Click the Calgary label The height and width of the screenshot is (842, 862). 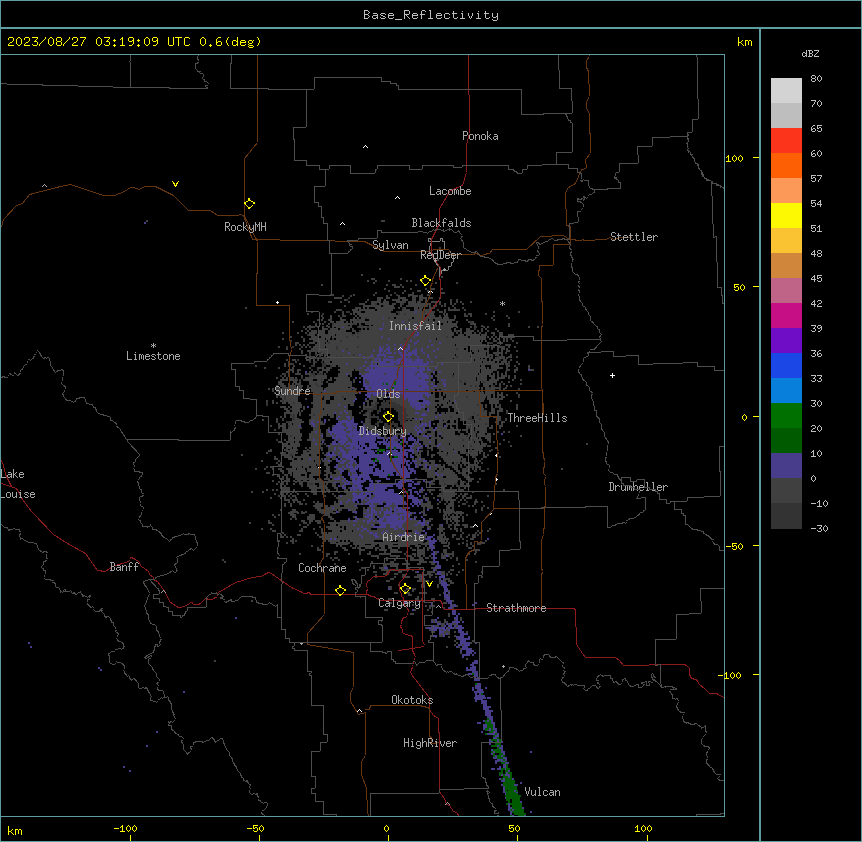(x=399, y=603)
